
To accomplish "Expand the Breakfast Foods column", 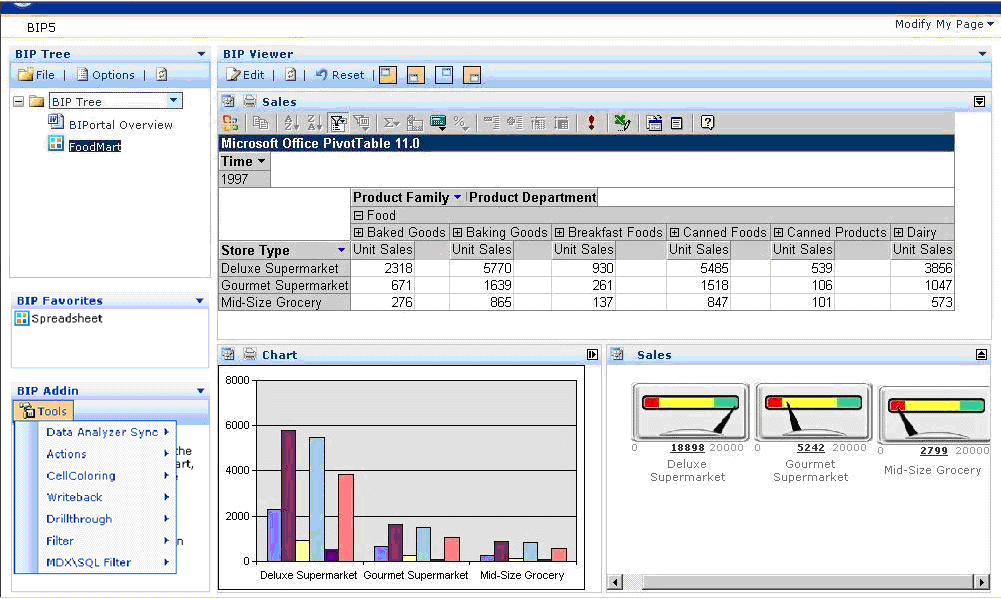I will (x=559, y=232).
